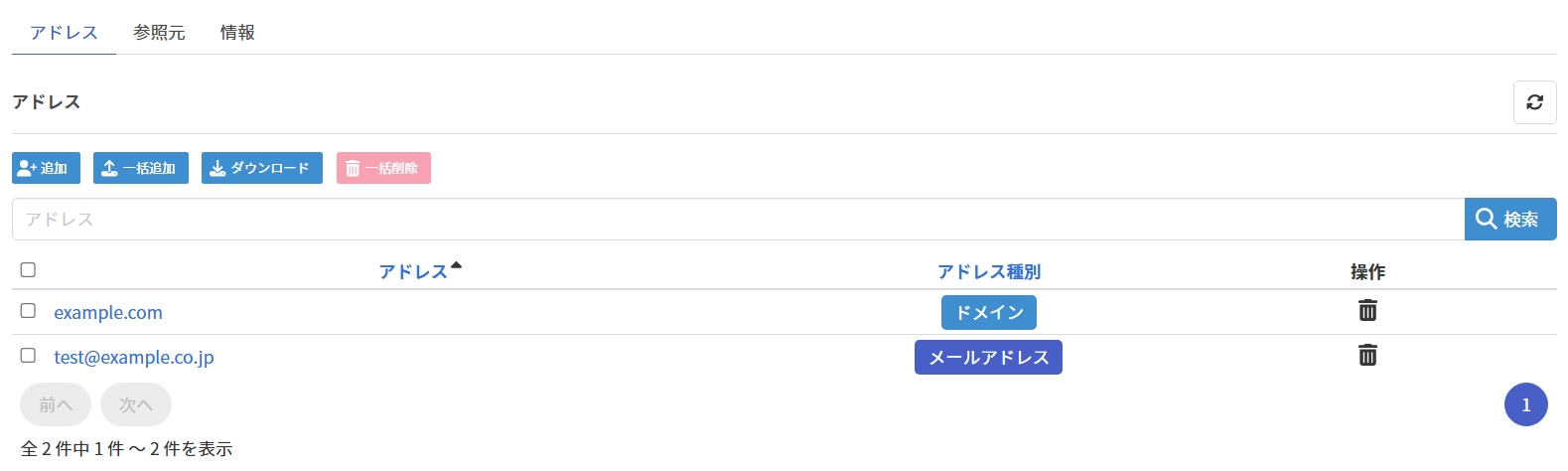Click trash icon for test@example.co.jp

(1367, 356)
